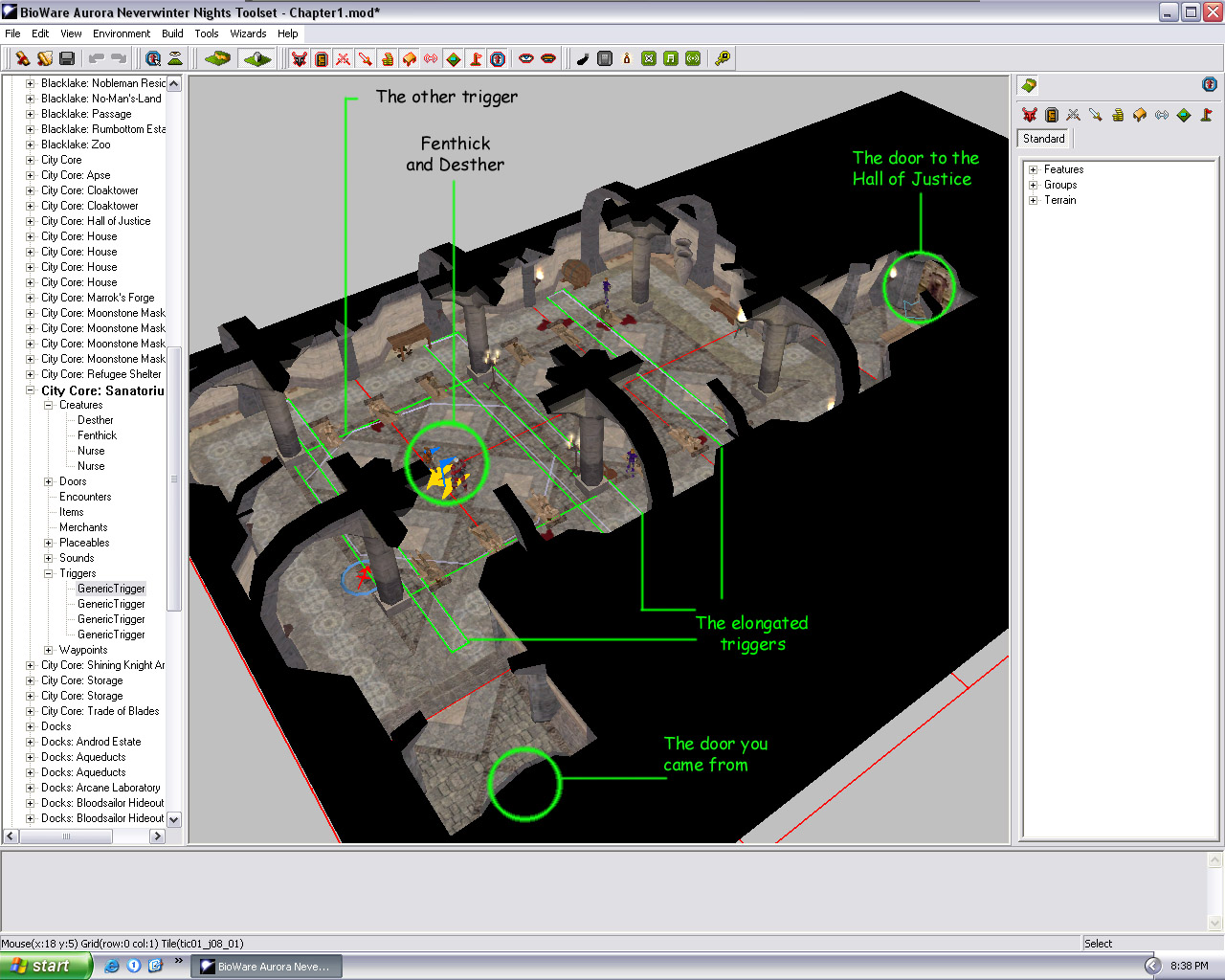Open the Wizards menu
Screen dimensions: 1225x980
(248, 33)
